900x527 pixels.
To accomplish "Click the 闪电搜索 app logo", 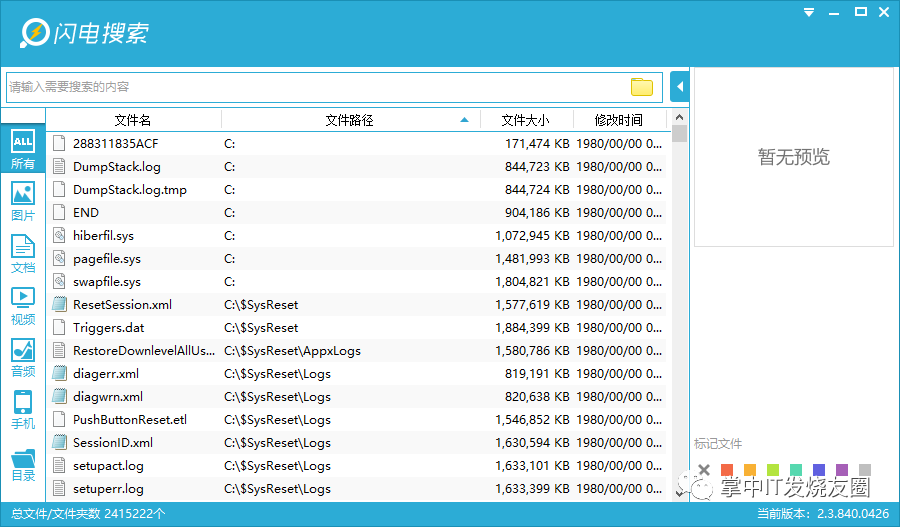I will pos(84,33).
